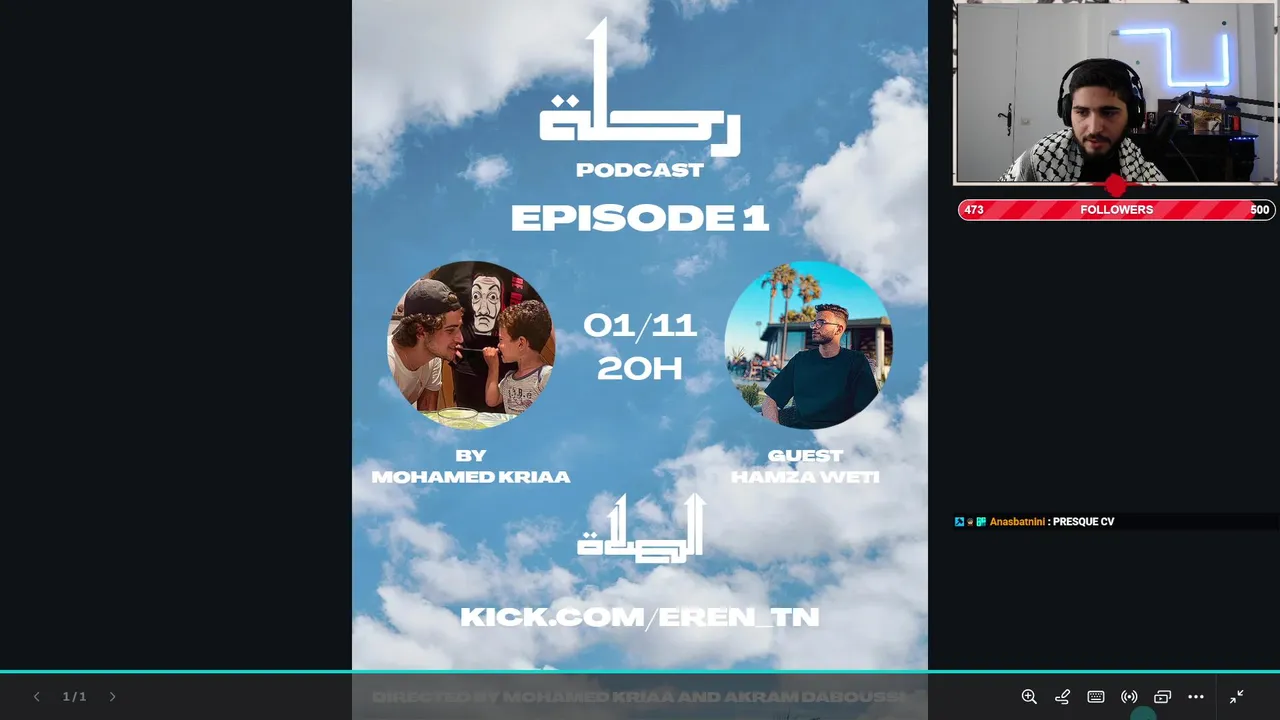Open presenter view window icon
The image size is (1280, 720).
tap(1162, 697)
